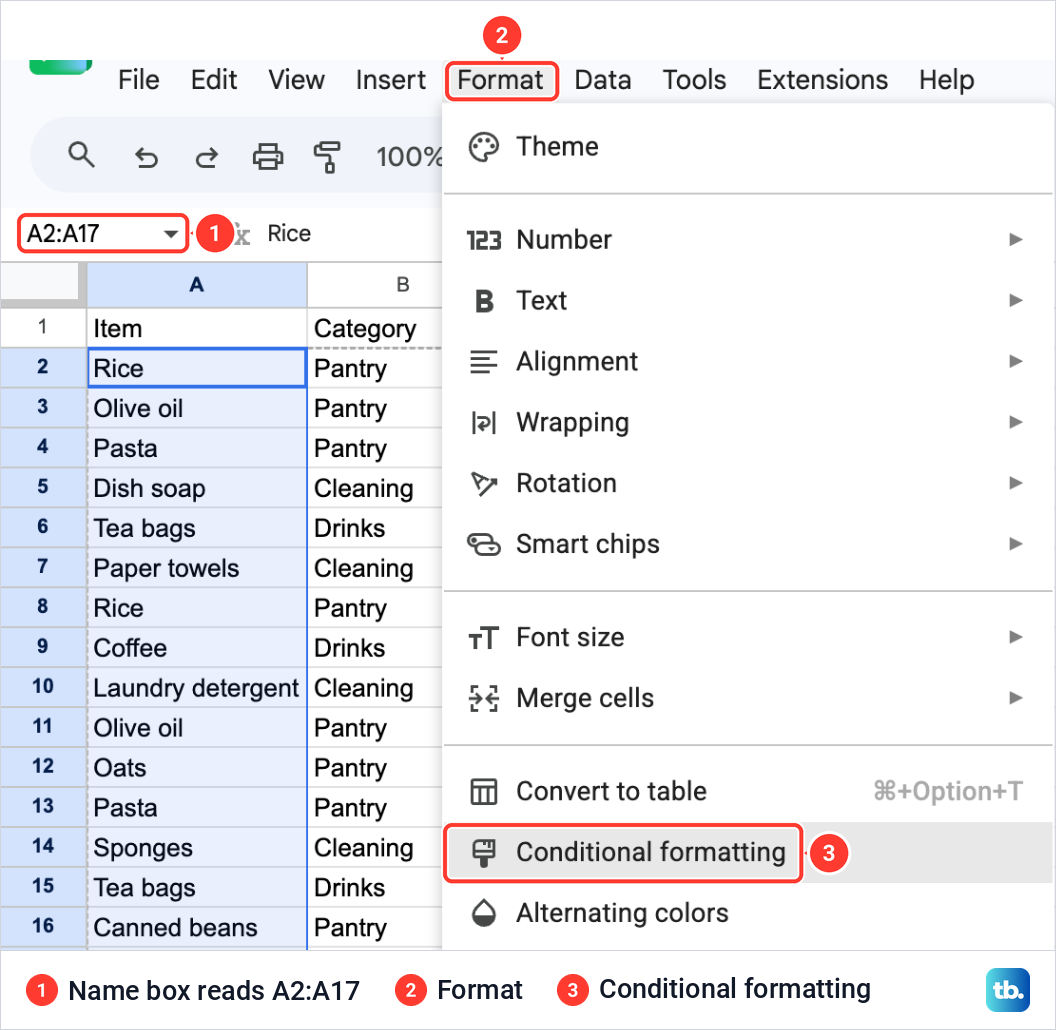Image resolution: width=1056 pixels, height=1030 pixels.
Task: Expand the Smart chips submenu arrow
Action: (1016, 544)
